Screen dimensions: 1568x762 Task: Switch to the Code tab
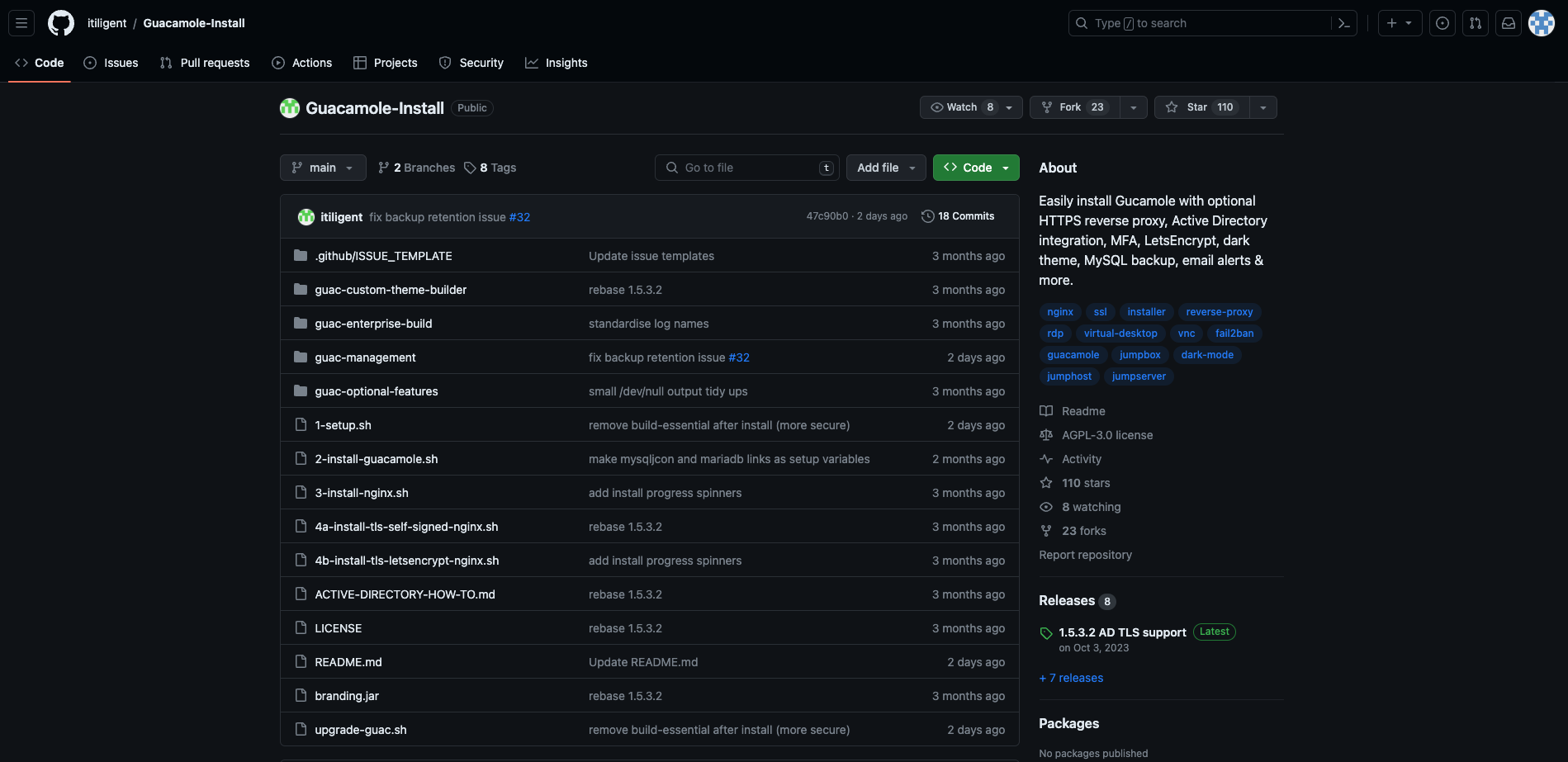(x=40, y=63)
